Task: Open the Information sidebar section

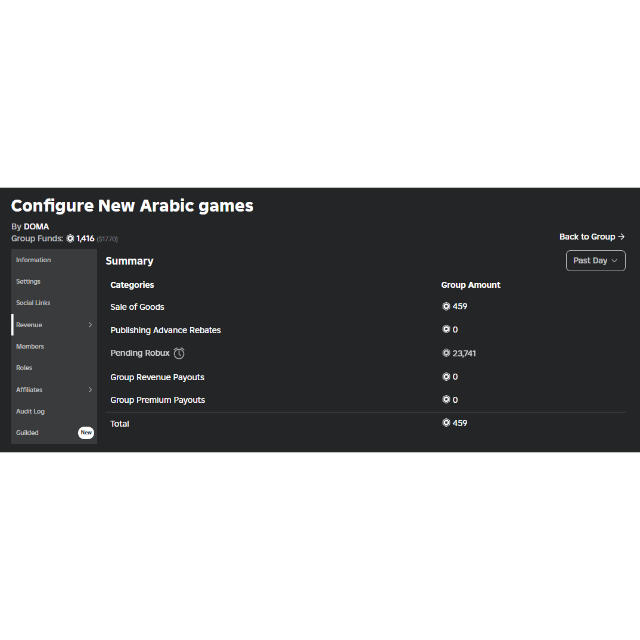Action: pyautogui.click(x=33, y=260)
